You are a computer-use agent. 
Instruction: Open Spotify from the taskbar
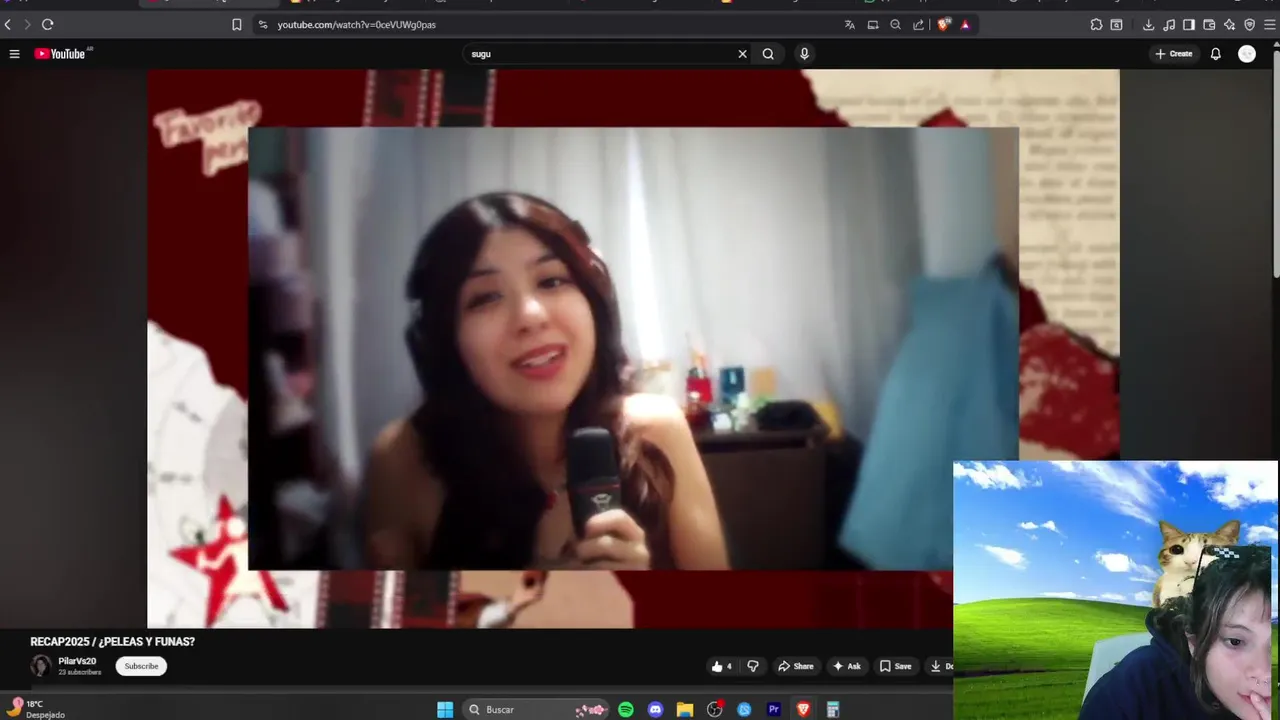coord(626,709)
